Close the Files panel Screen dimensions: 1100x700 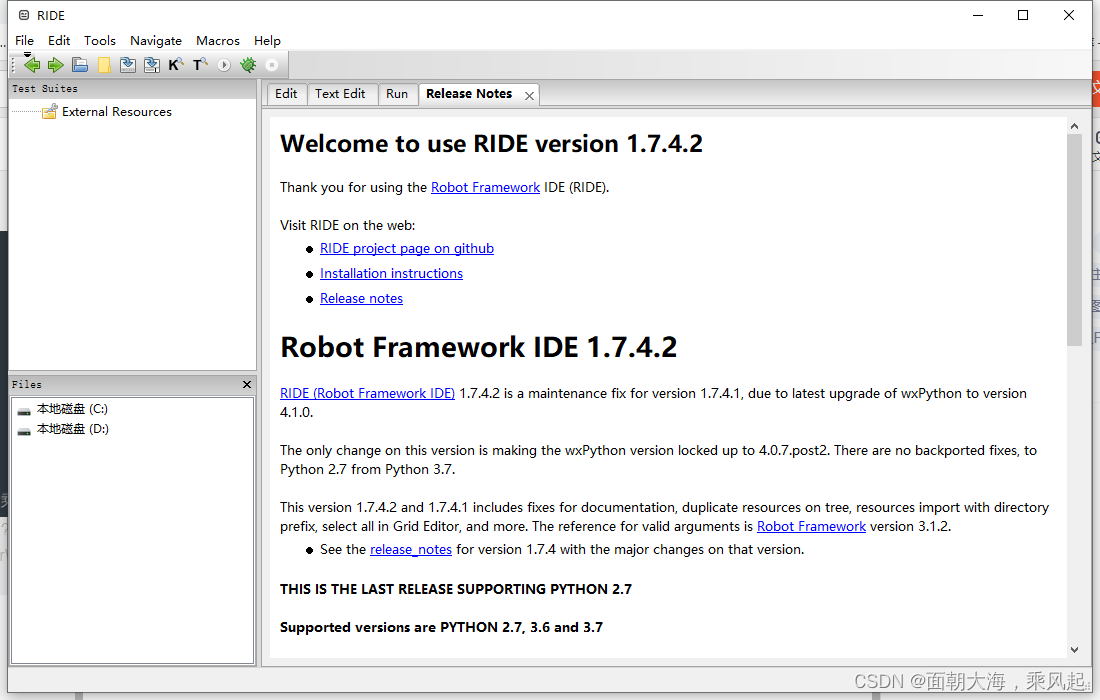tap(247, 384)
